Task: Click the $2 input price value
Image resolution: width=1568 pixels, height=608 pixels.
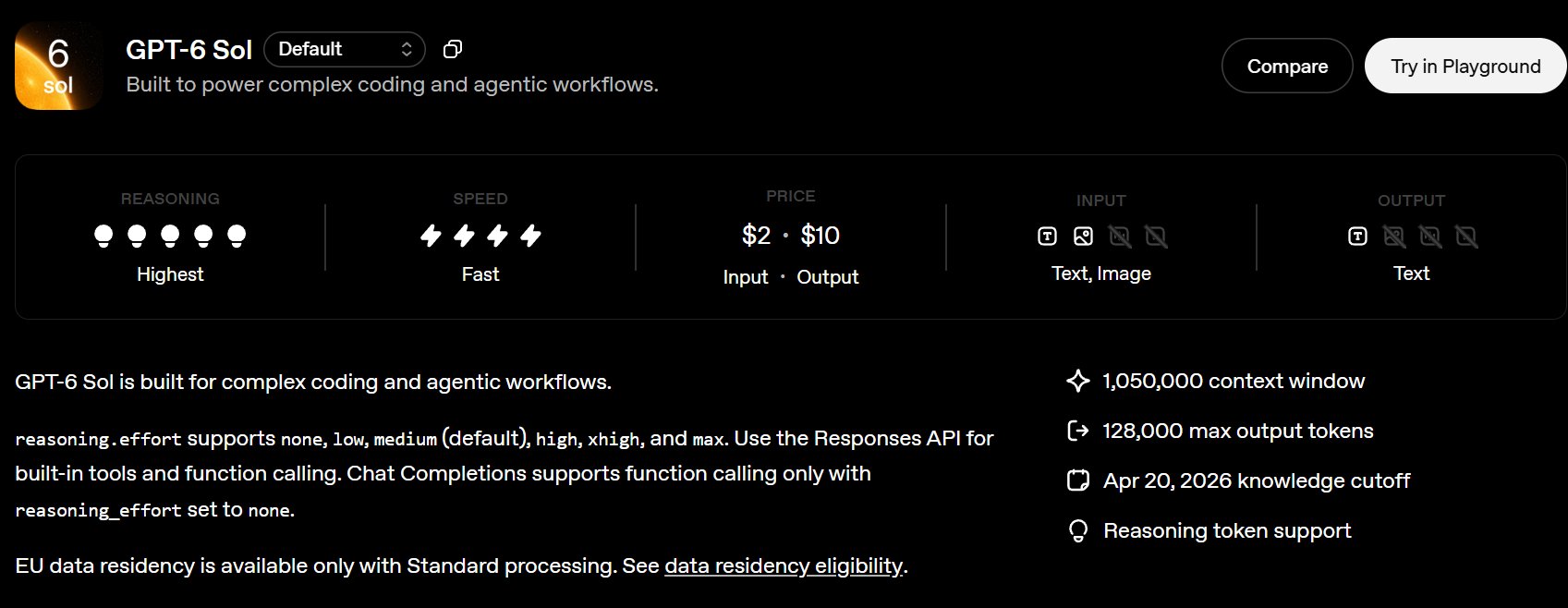Action: 756,236
